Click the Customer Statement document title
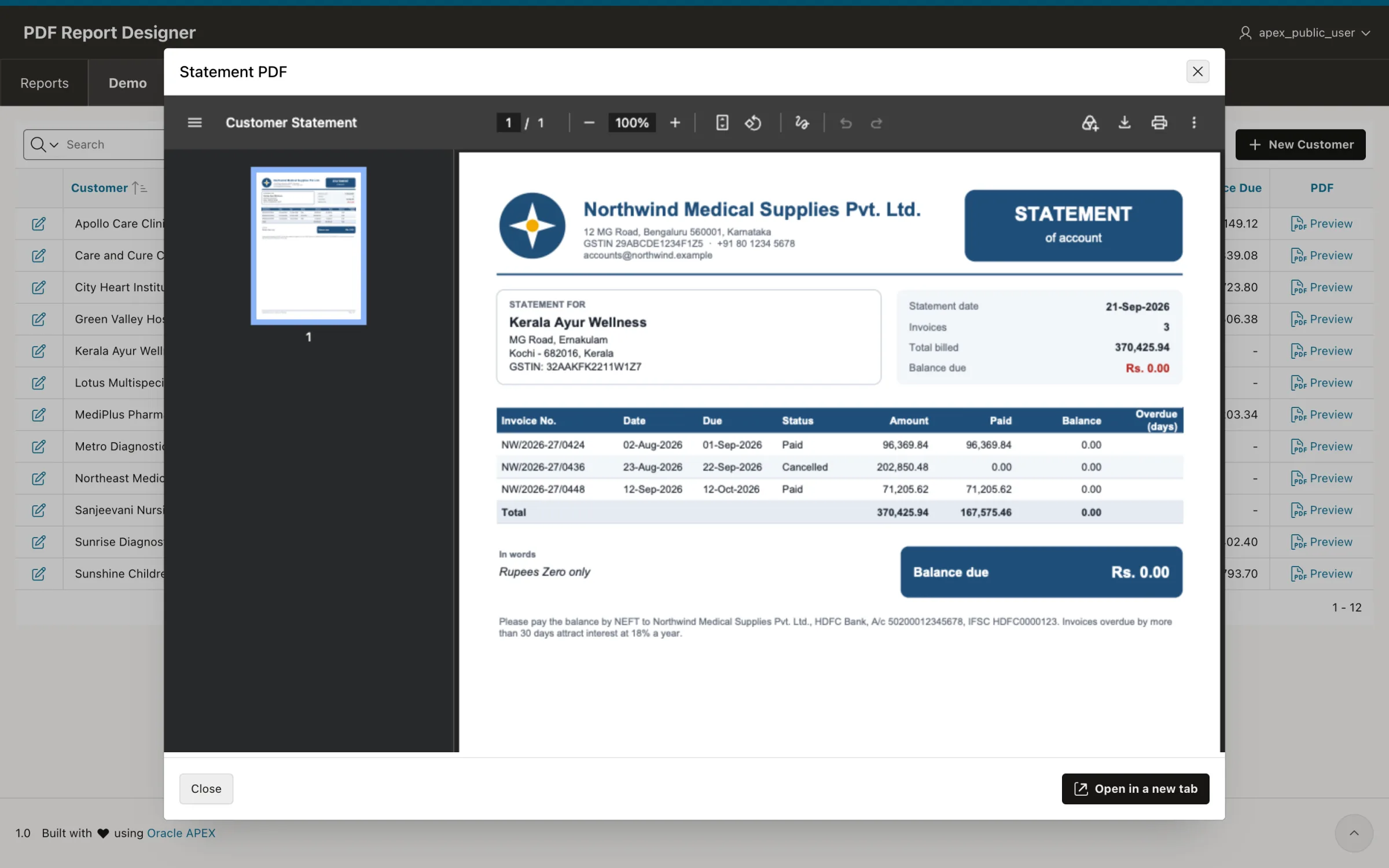The image size is (1389, 868). click(291, 123)
